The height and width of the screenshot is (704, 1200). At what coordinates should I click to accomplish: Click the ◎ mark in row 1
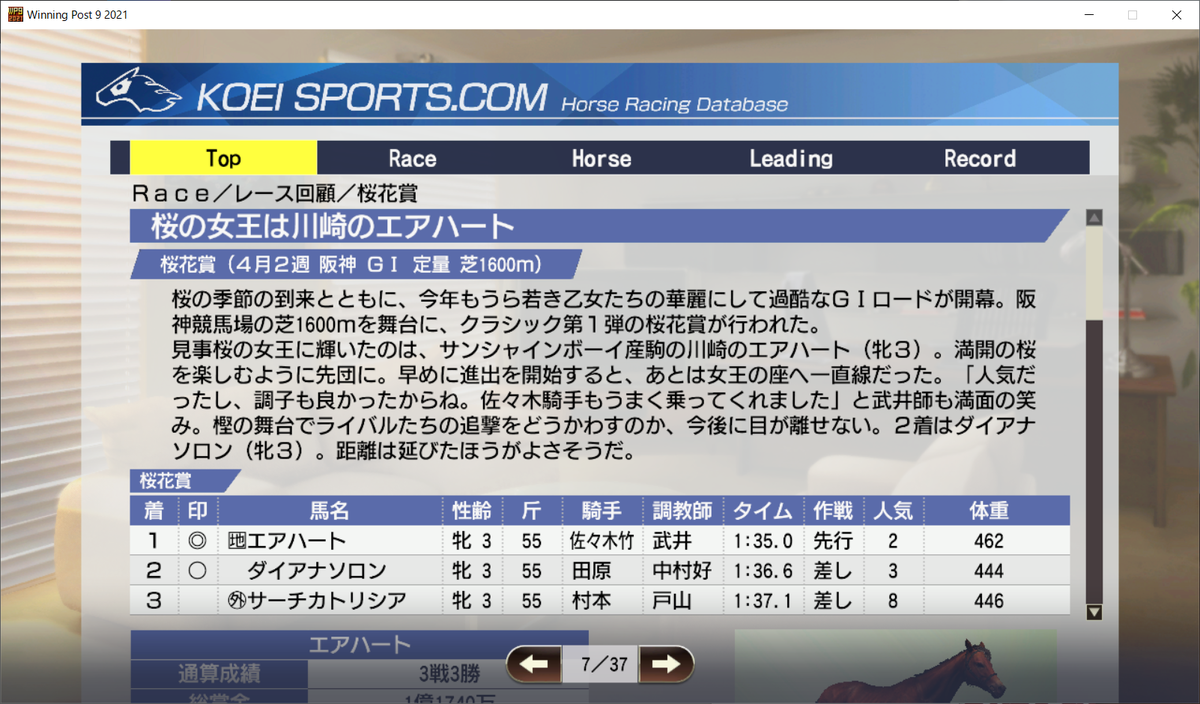pyautogui.click(x=197, y=541)
